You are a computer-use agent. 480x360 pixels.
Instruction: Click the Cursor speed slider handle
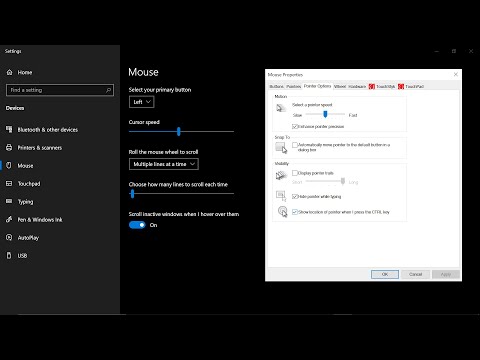[x=179, y=131]
